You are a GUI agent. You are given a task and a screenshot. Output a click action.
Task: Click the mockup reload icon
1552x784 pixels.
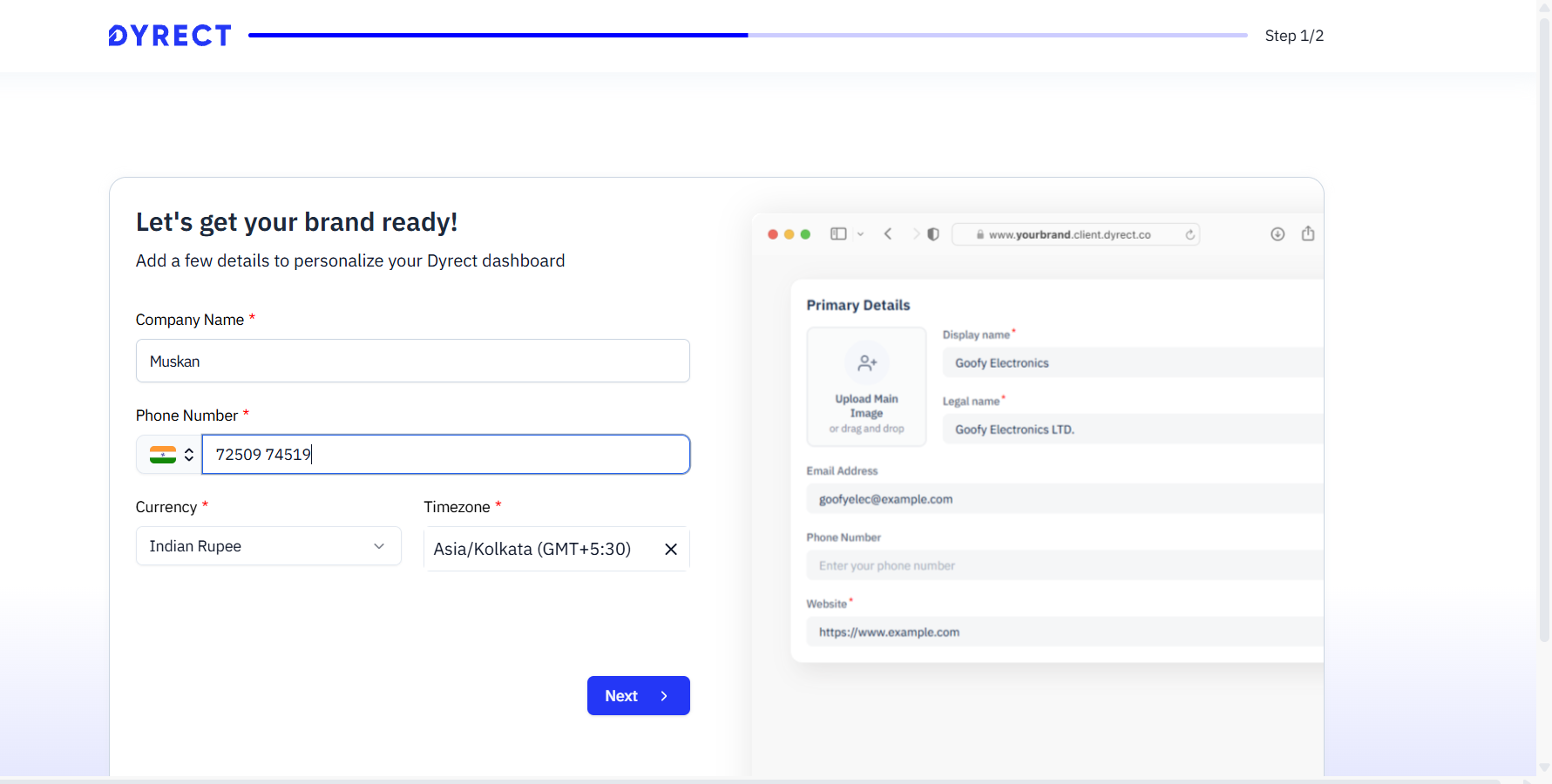coord(1189,234)
